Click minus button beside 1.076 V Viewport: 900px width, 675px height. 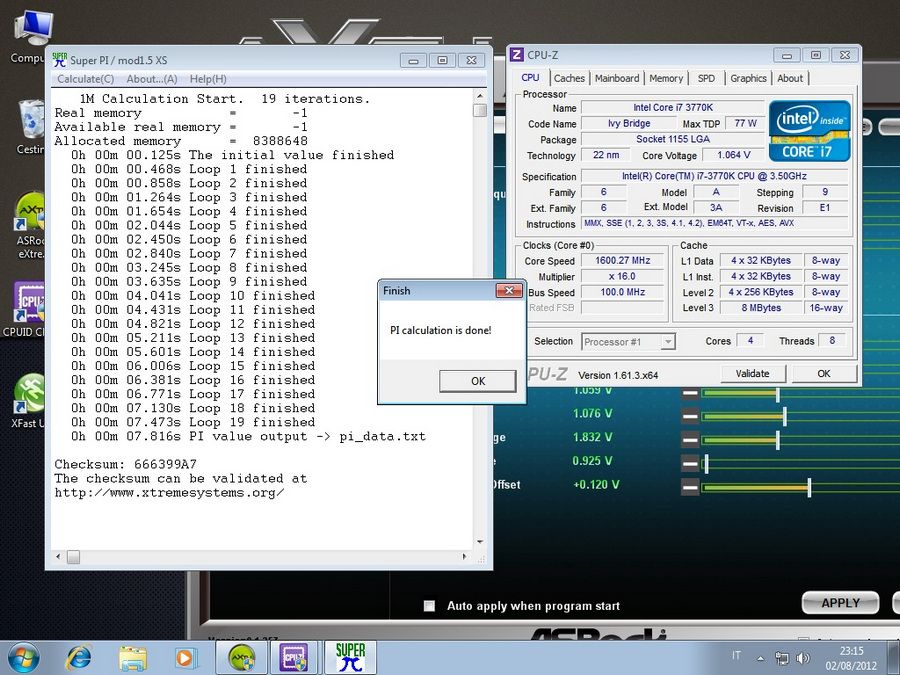690,416
